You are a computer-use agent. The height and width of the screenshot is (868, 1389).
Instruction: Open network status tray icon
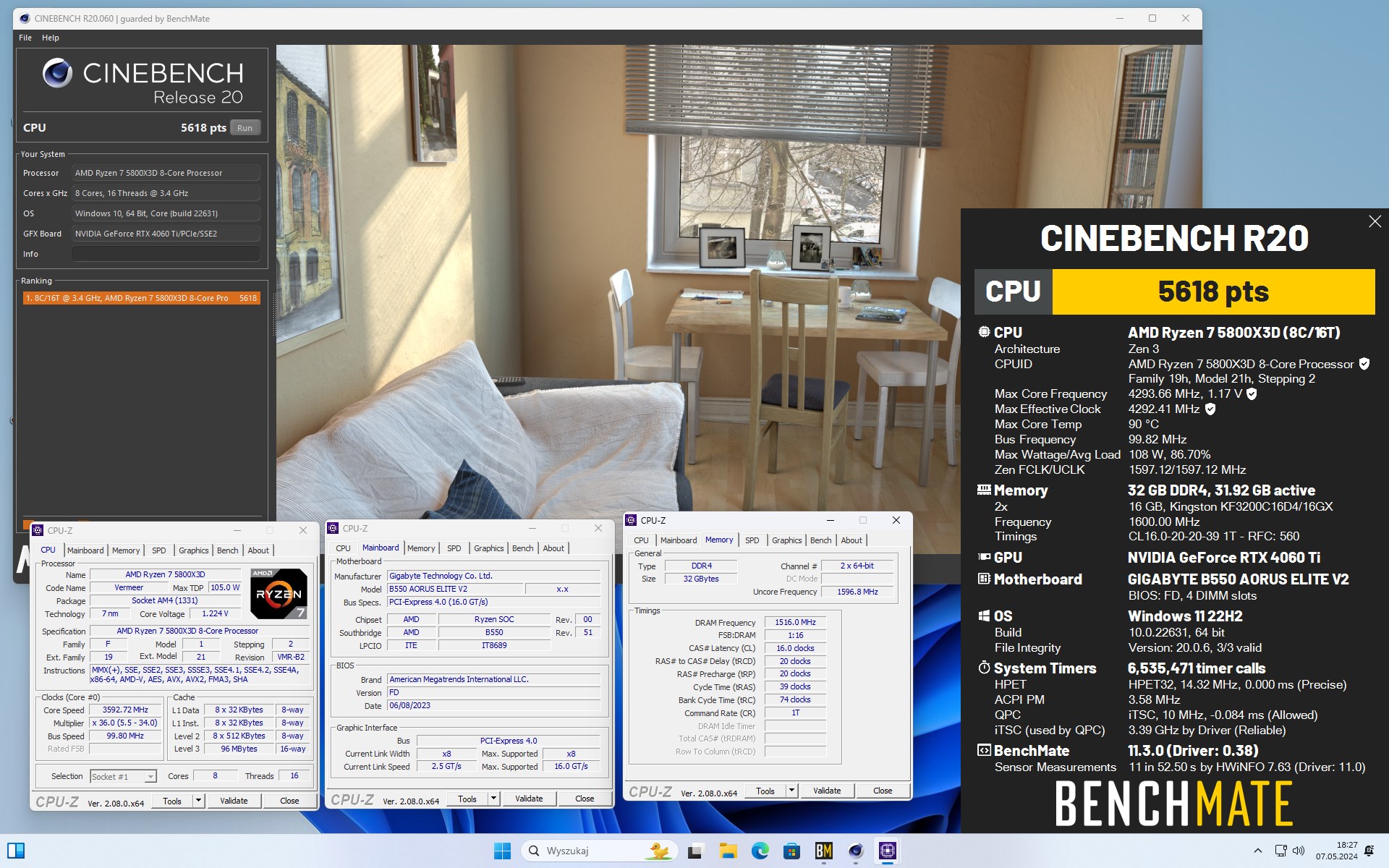coord(1280,851)
